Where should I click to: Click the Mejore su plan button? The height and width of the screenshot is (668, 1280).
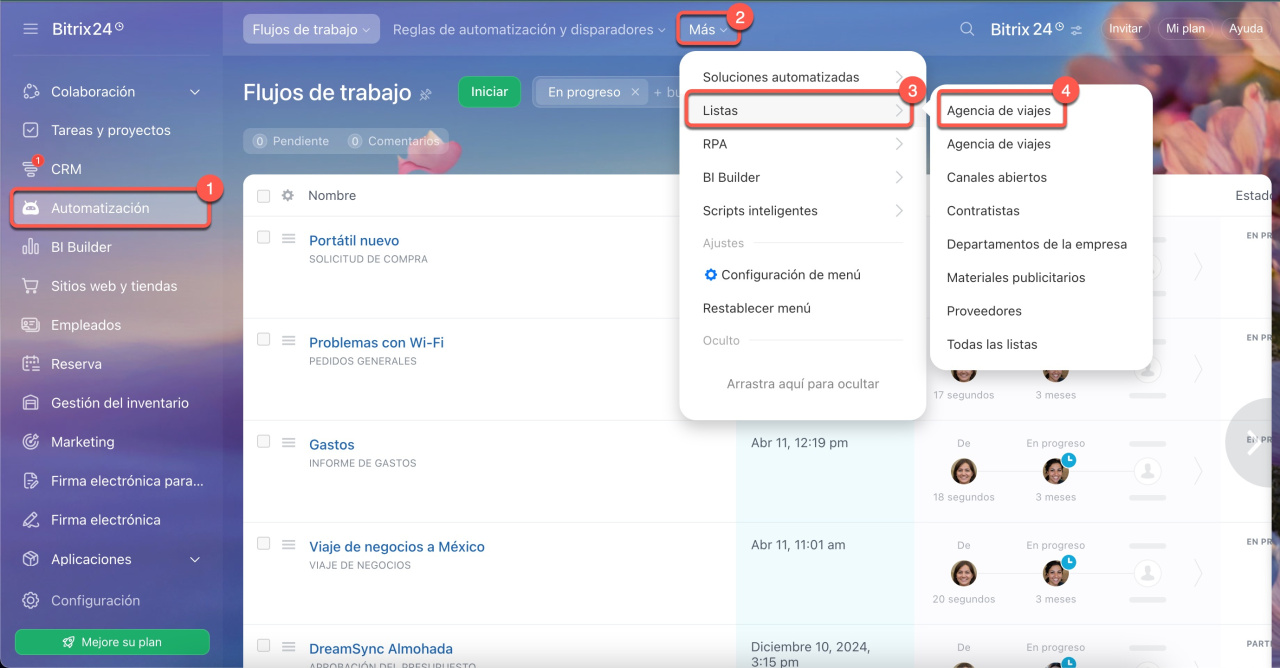coord(112,642)
